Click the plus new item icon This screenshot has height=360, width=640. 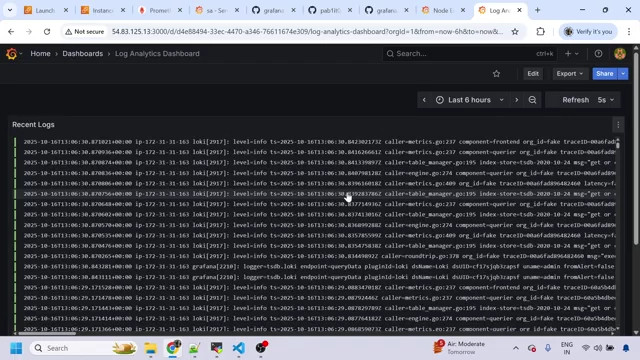tap(568, 53)
